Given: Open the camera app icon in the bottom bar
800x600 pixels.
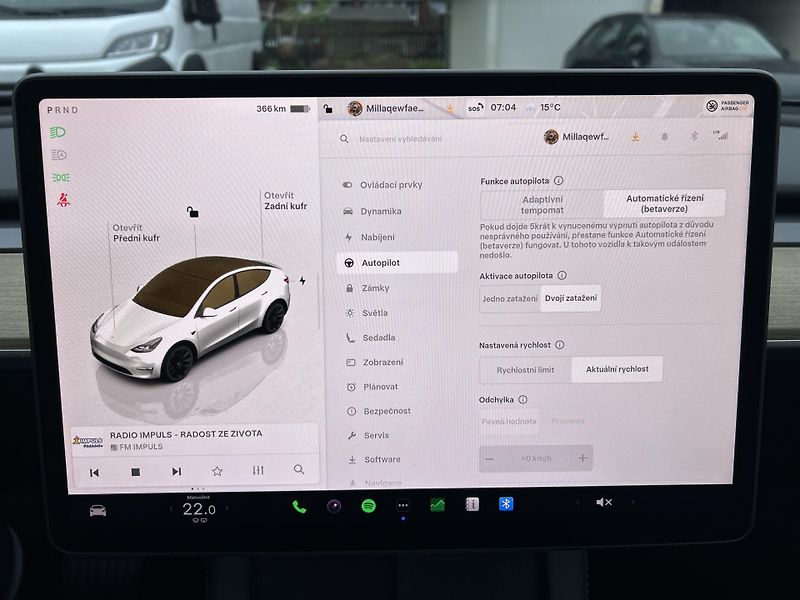Looking at the screenshot, I should click(x=334, y=506).
